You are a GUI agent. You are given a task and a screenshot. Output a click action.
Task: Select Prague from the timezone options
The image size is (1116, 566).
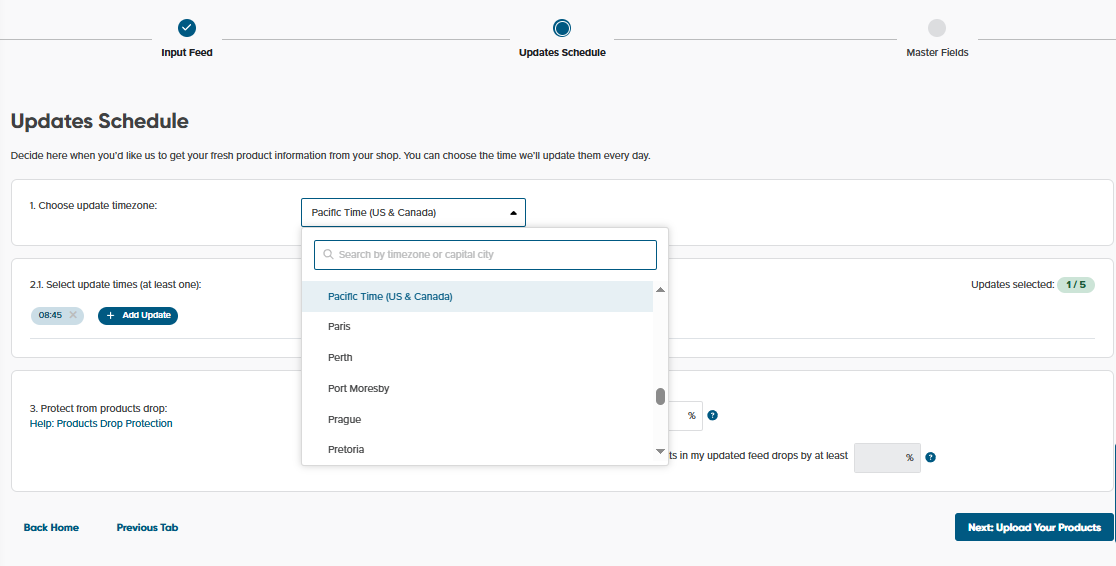[x=344, y=420]
